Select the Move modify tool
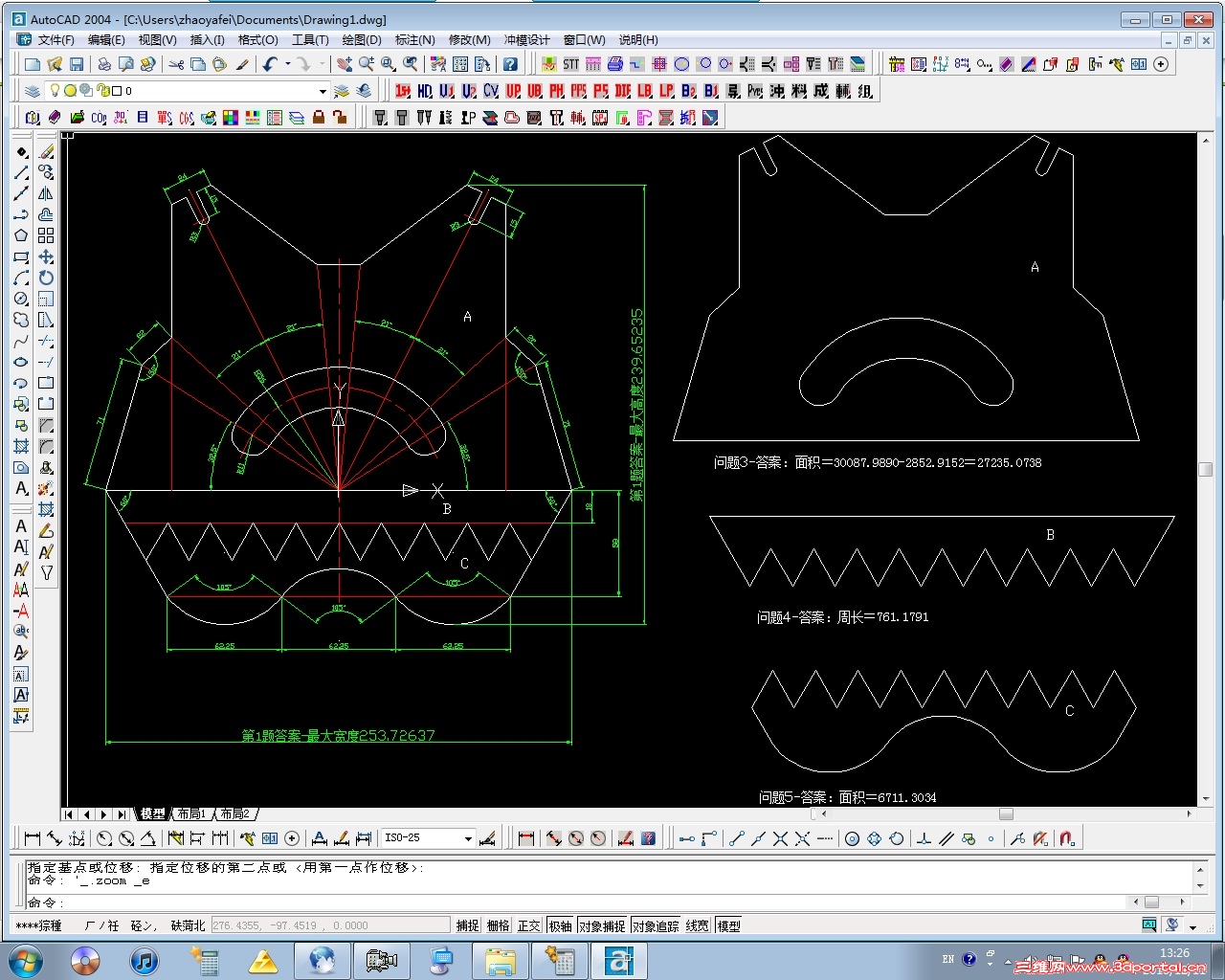1225x980 pixels. tap(46, 256)
